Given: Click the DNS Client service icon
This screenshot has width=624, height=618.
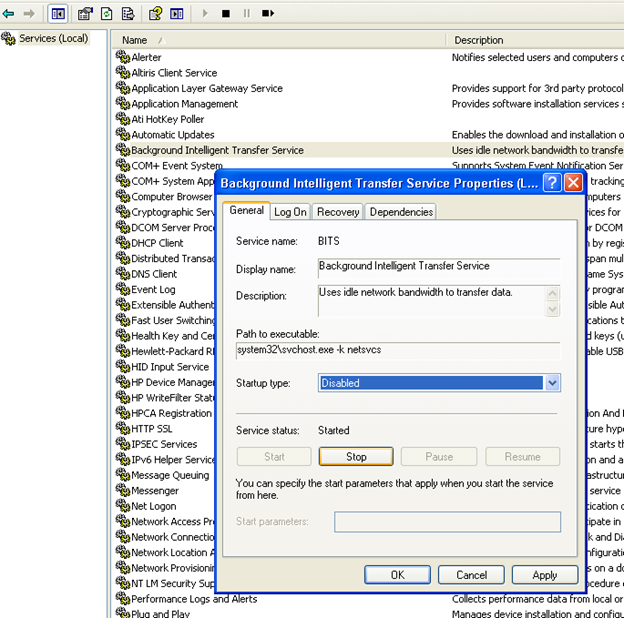Looking at the screenshot, I should point(123,273).
